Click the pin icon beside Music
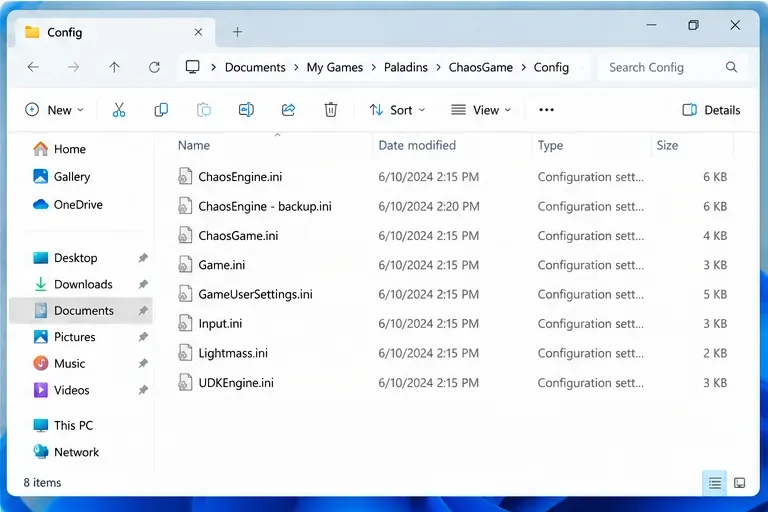 click(143, 364)
